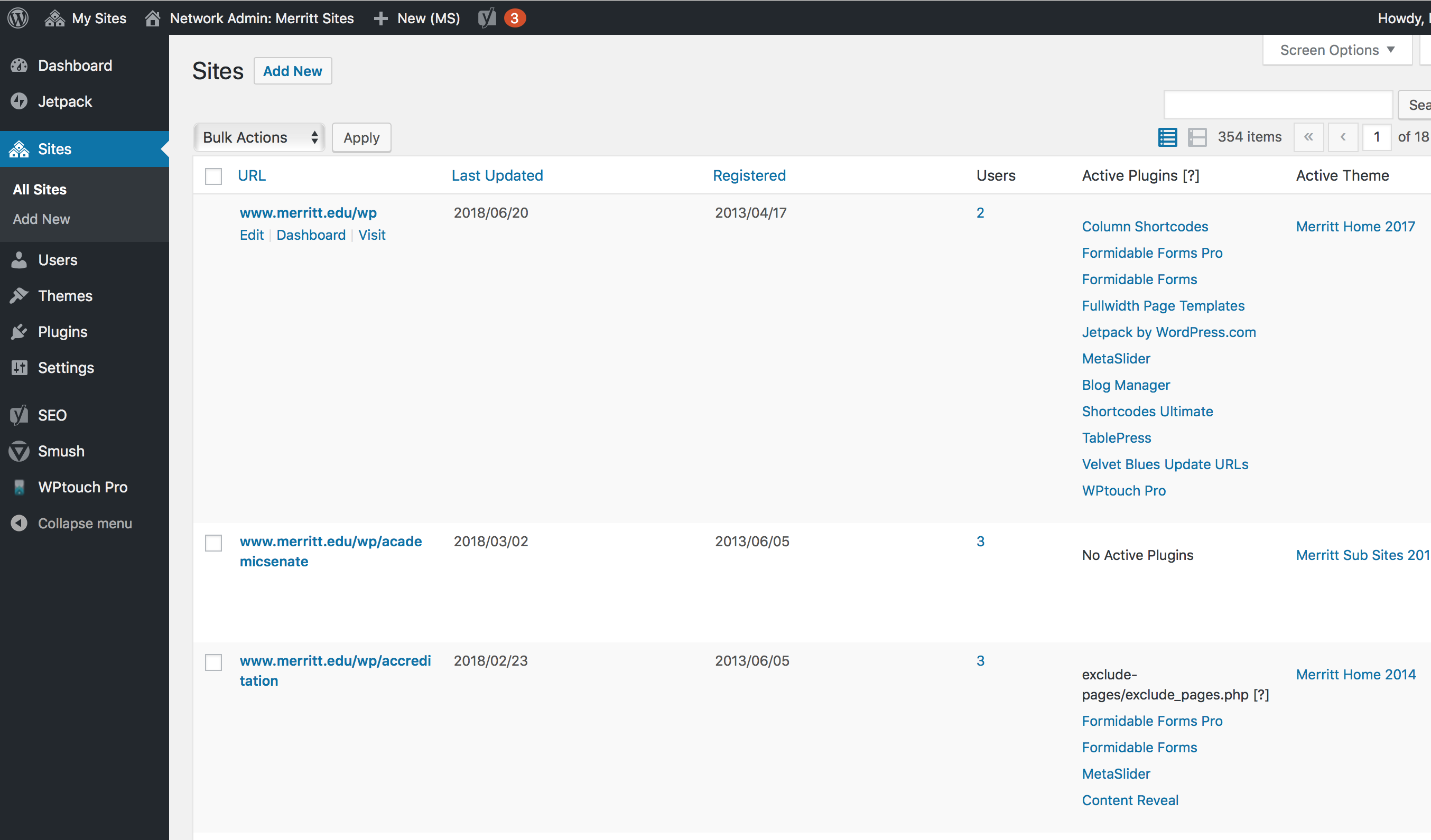Click the Sites houses icon in sidebar

[x=20, y=150]
